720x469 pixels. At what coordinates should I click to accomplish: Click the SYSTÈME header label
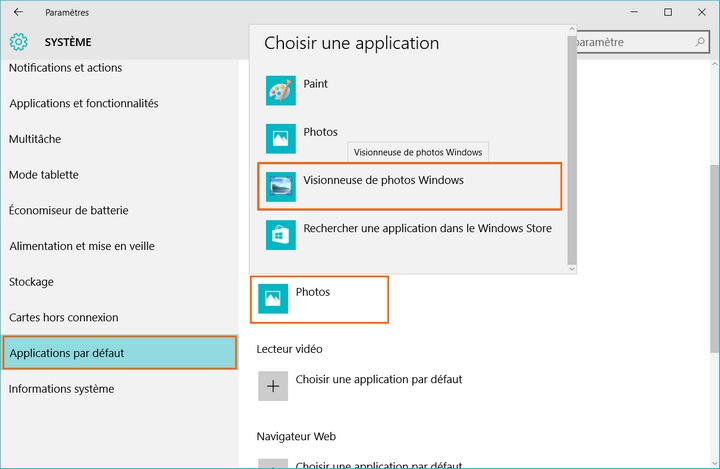68,42
